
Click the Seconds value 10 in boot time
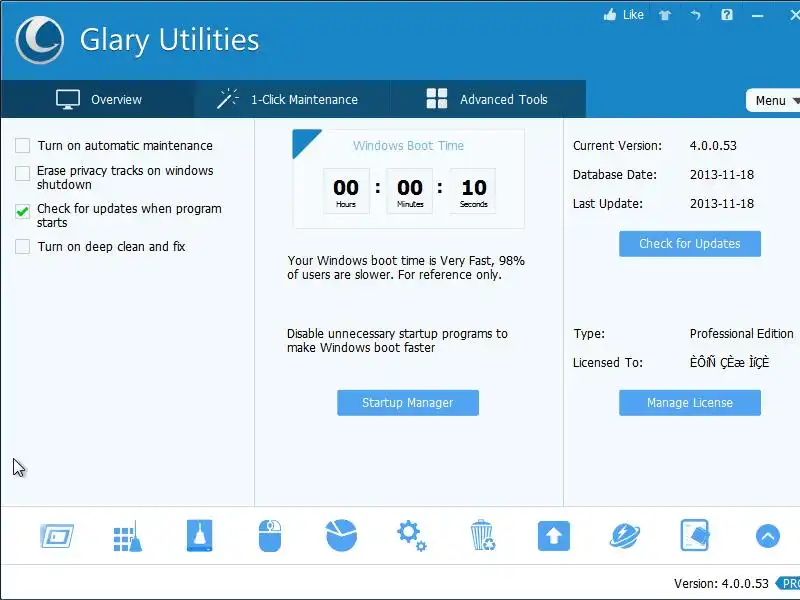point(474,188)
